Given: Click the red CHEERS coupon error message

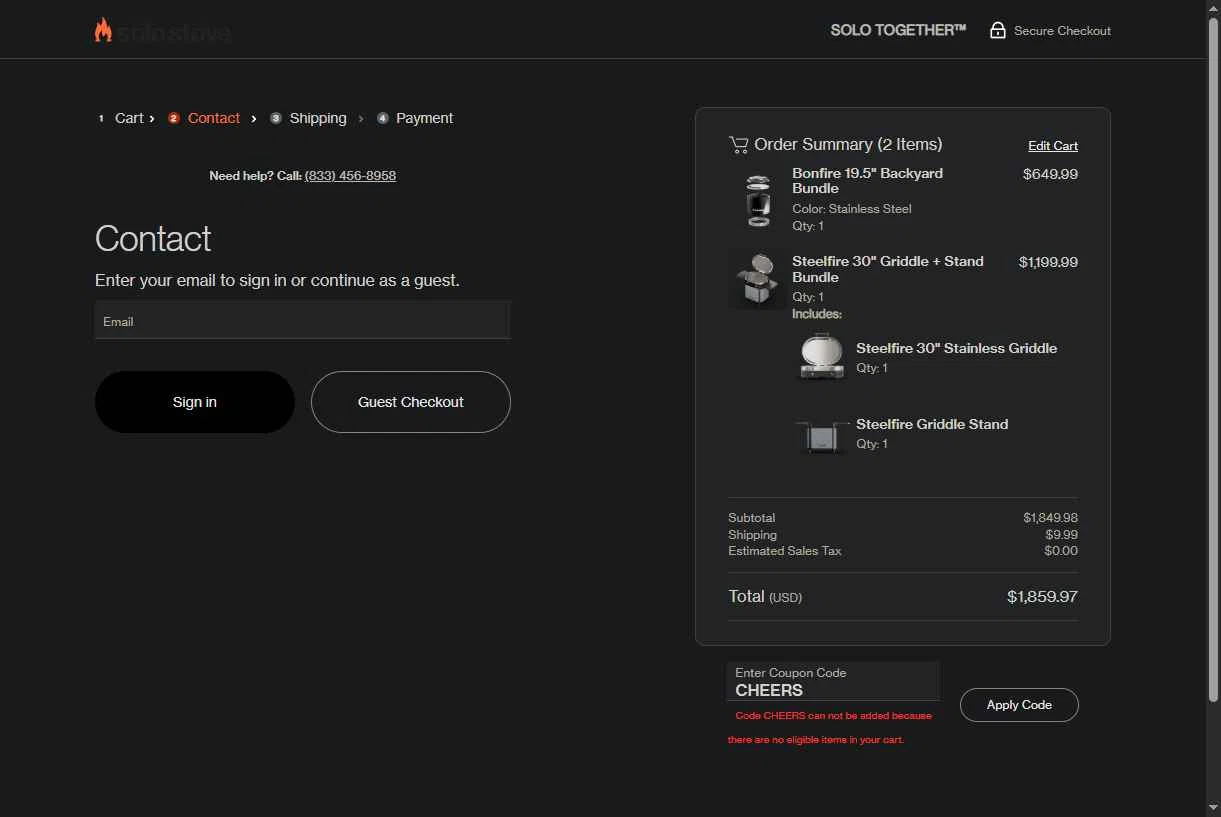Looking at the screenshot, I should [830, 728].
